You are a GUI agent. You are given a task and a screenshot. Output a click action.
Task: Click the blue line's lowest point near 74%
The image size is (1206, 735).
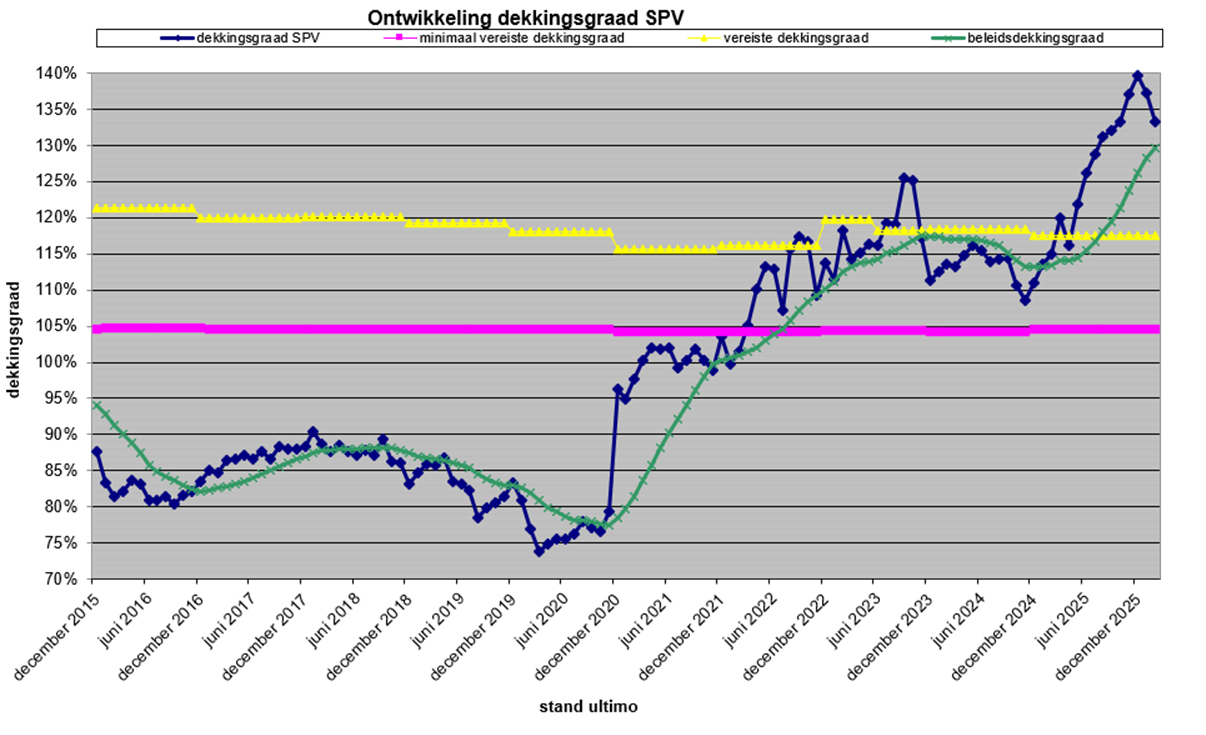(539, 551)
